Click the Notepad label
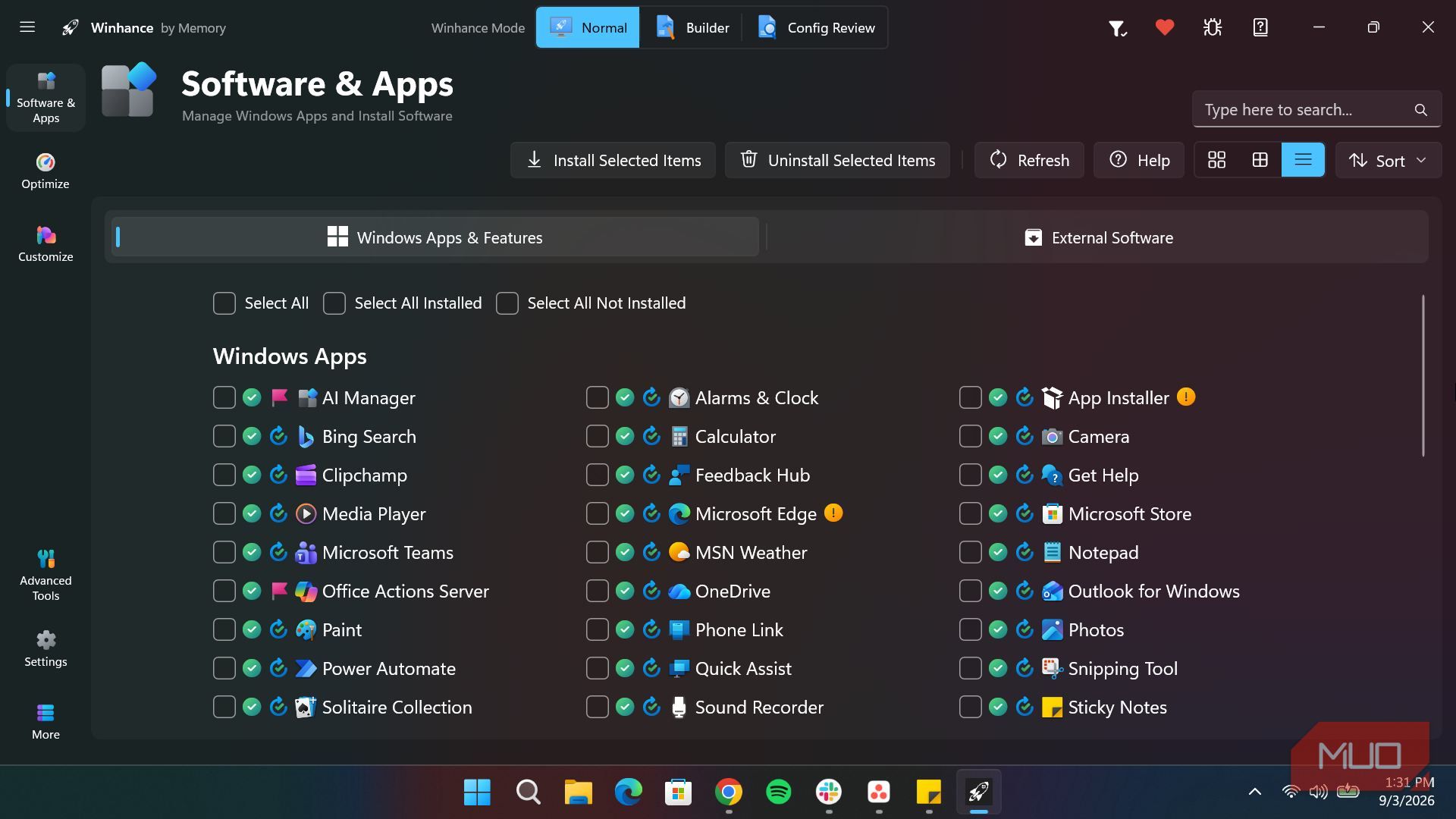The image size is (1456, 819). click(x=1103, y=552)
